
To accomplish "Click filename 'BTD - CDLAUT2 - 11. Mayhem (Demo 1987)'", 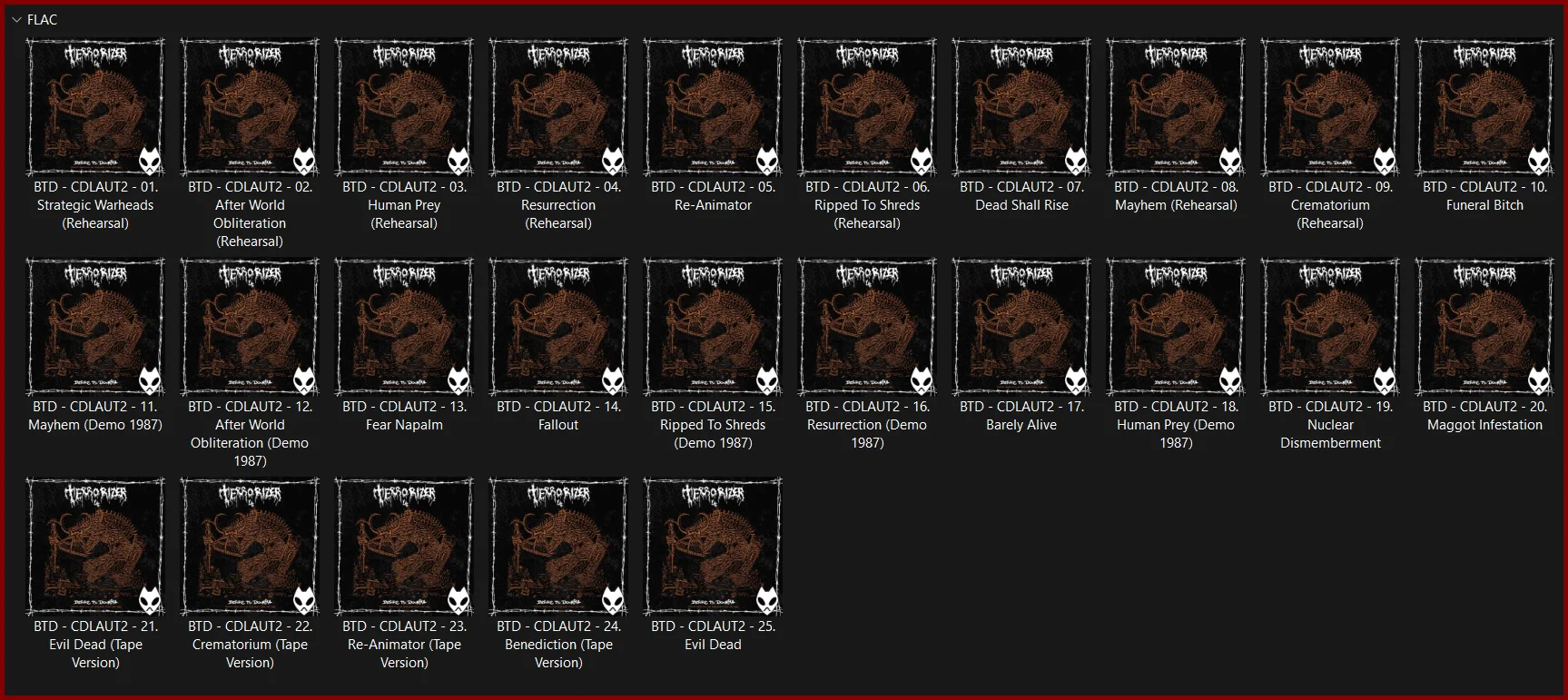I will click(95, 416).
